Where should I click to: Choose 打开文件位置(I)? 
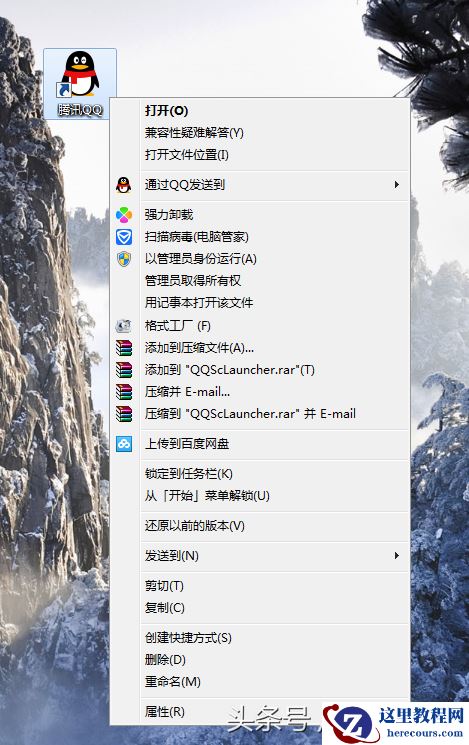pos(260,155)
